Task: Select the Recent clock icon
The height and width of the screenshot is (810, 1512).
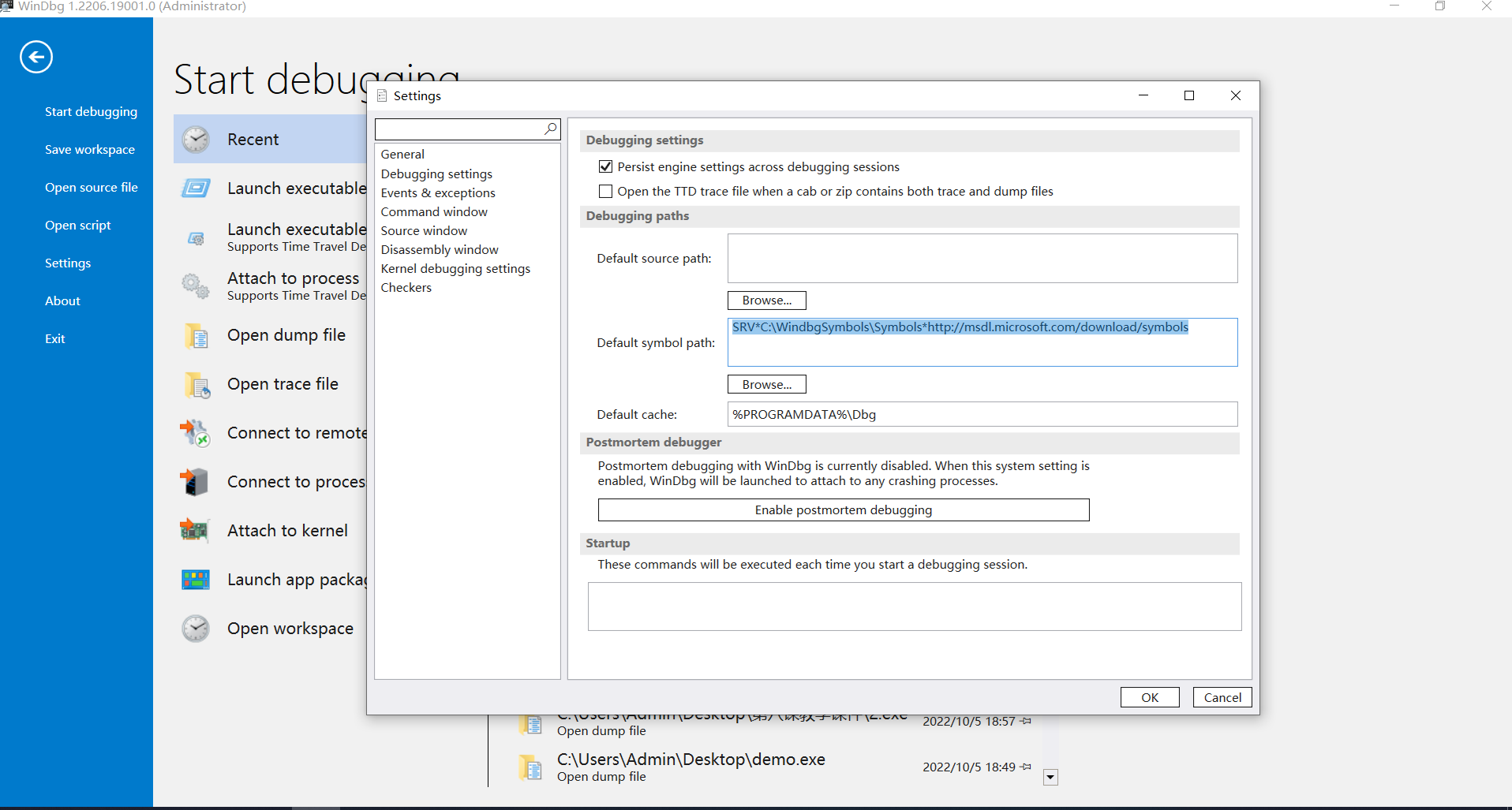Action: [196, 140]
